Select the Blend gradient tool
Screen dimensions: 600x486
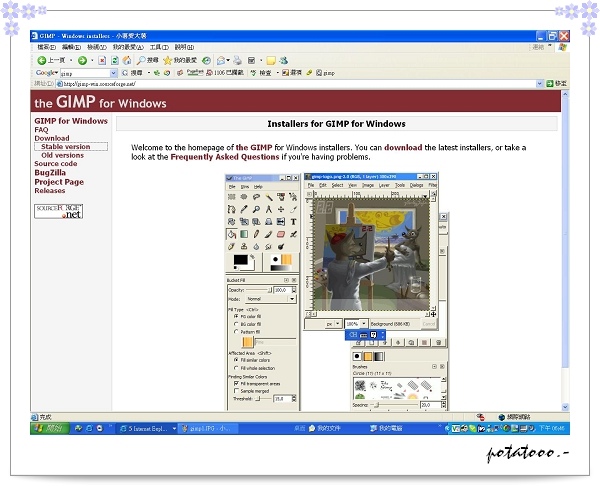244,234
